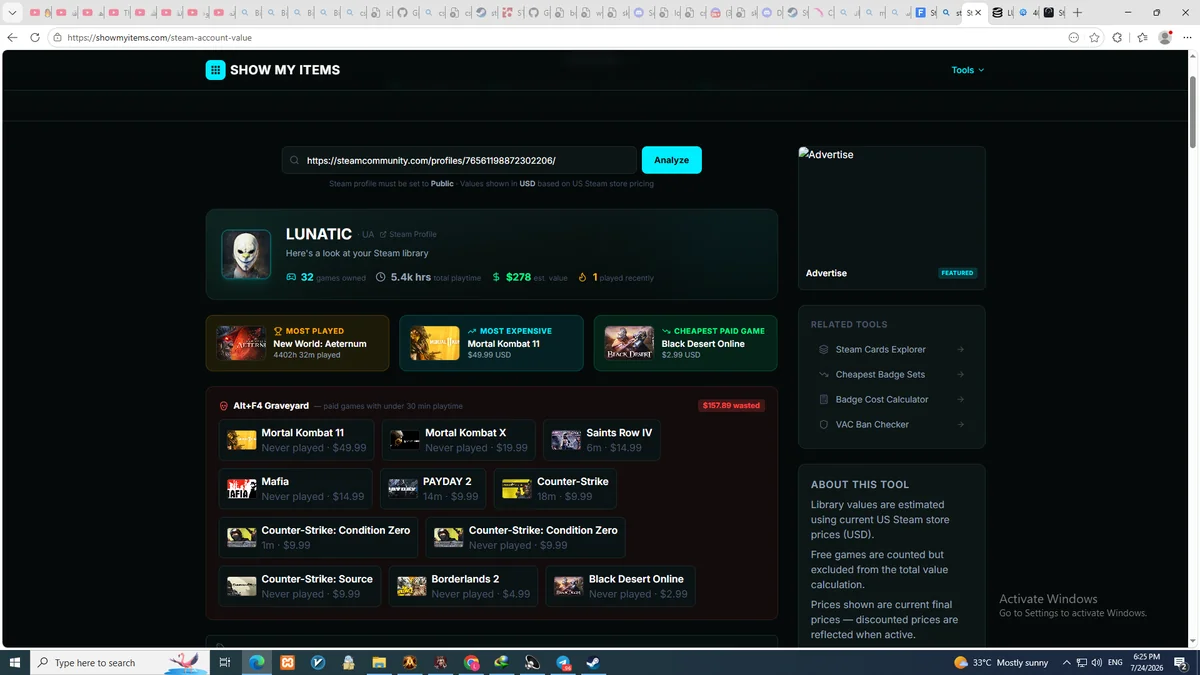Click the Black Desert Online cheapest game card

[x=685, y=343]
